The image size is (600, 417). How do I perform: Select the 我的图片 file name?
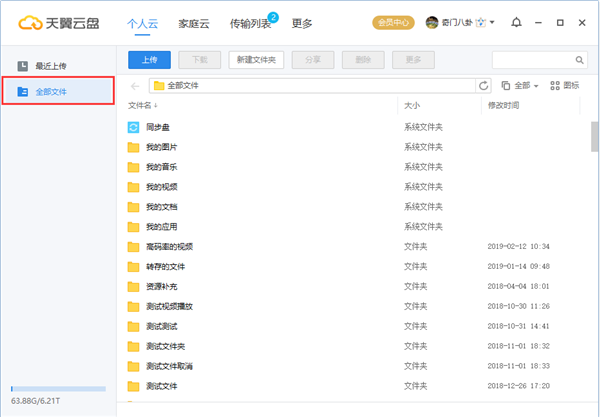point(161,147)
